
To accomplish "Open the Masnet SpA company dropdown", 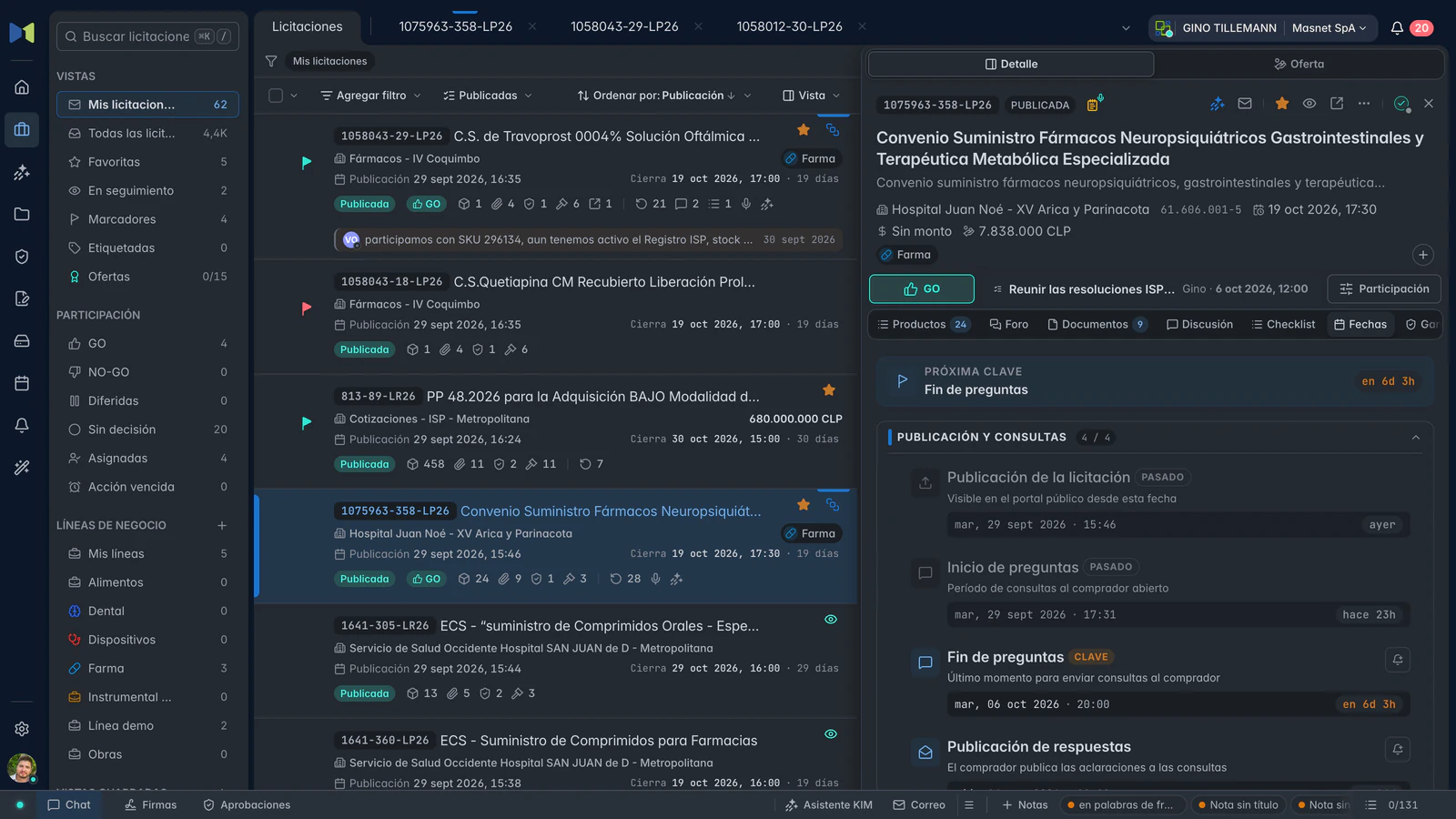I will tap(1330, 28).
